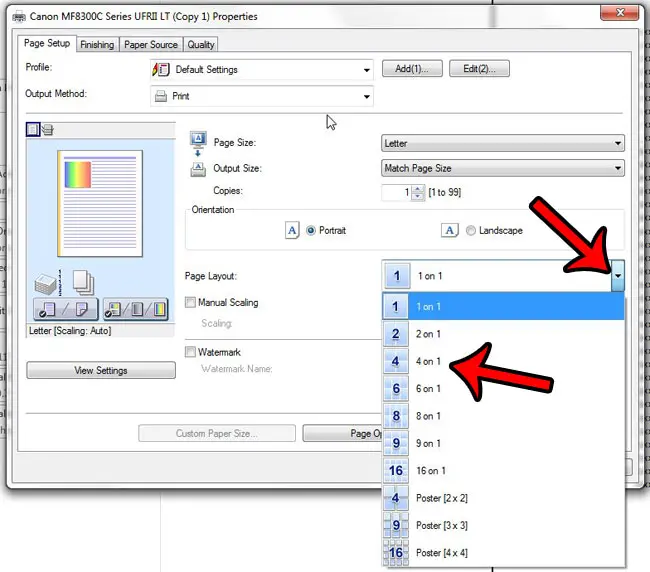Increase copies with up stepper arrow
Screen dimensions: 650x572
[418, 189]
